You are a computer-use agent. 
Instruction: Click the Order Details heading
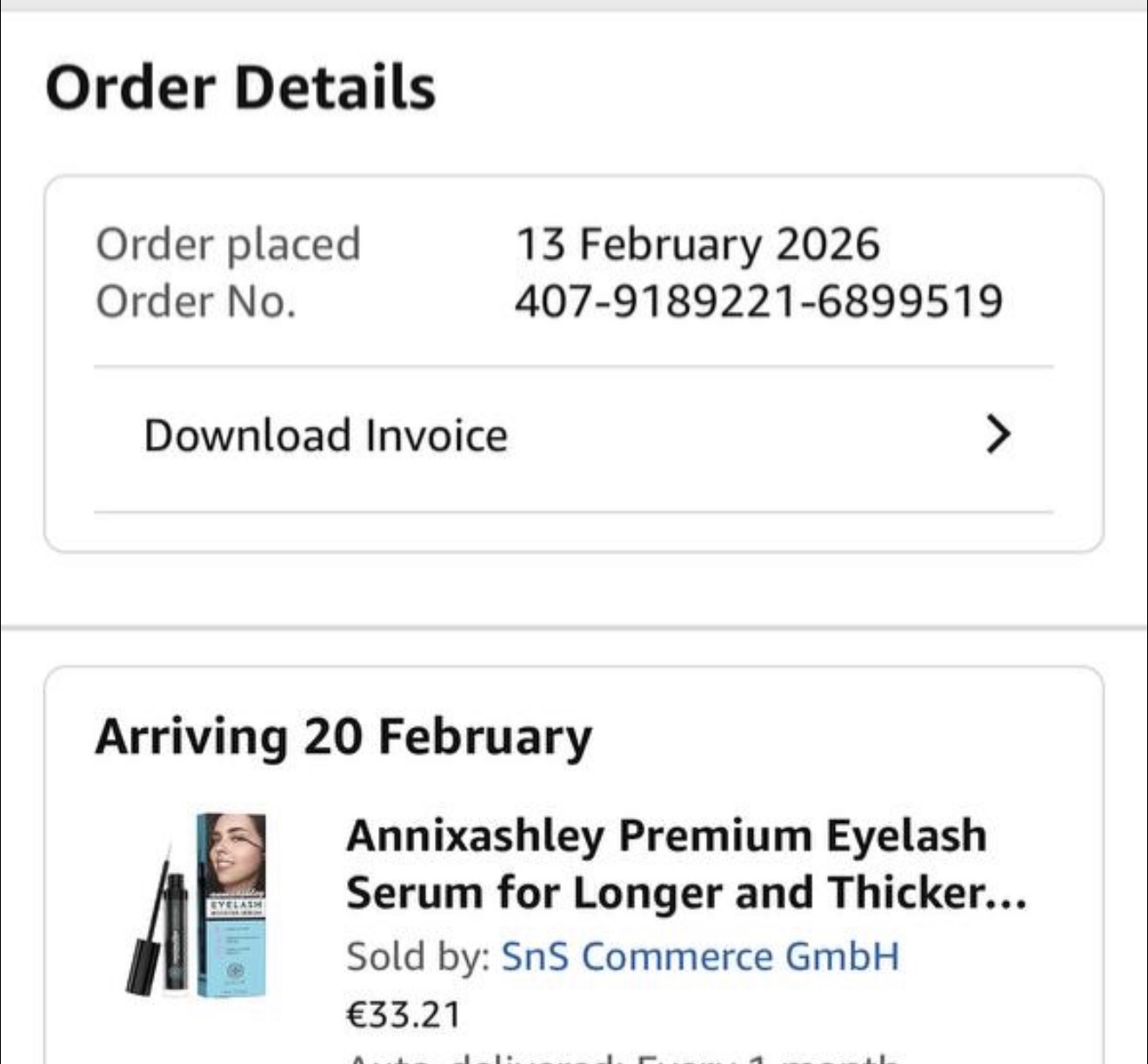coord(240,88)
